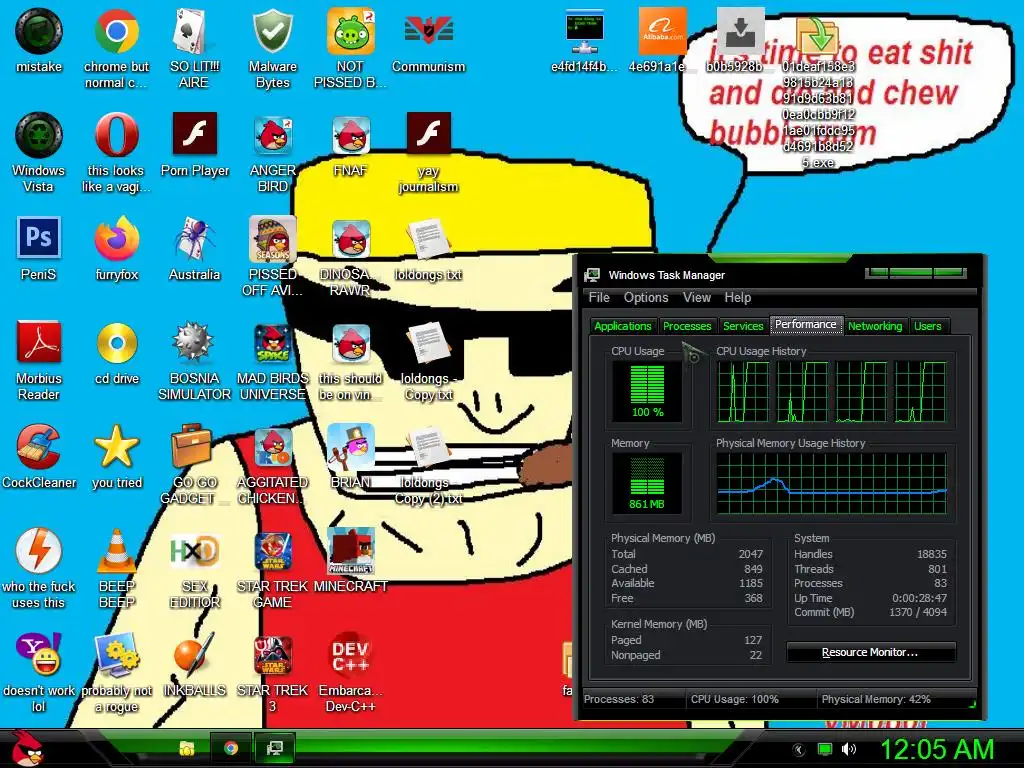This screenshot has width=1024, height=768.
Task: Switch to the Users tab
Action: click(927, 326)
